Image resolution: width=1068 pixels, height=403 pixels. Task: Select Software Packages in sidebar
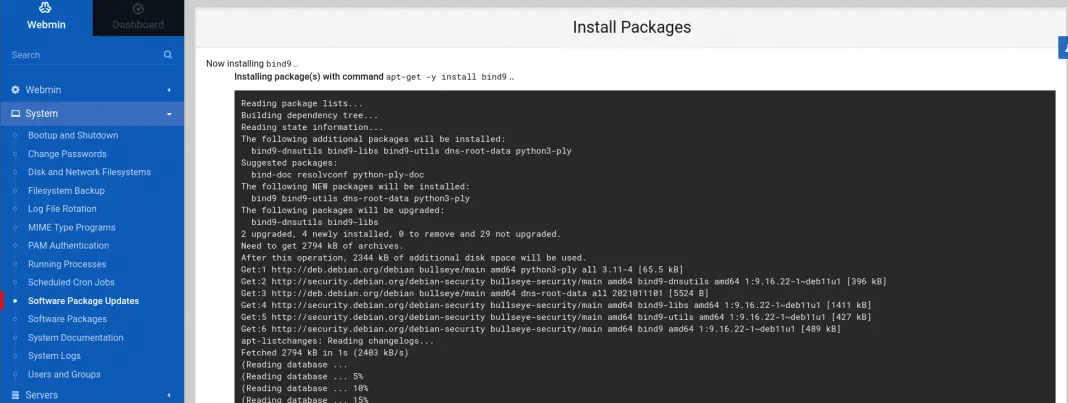[x=67, y=319]
